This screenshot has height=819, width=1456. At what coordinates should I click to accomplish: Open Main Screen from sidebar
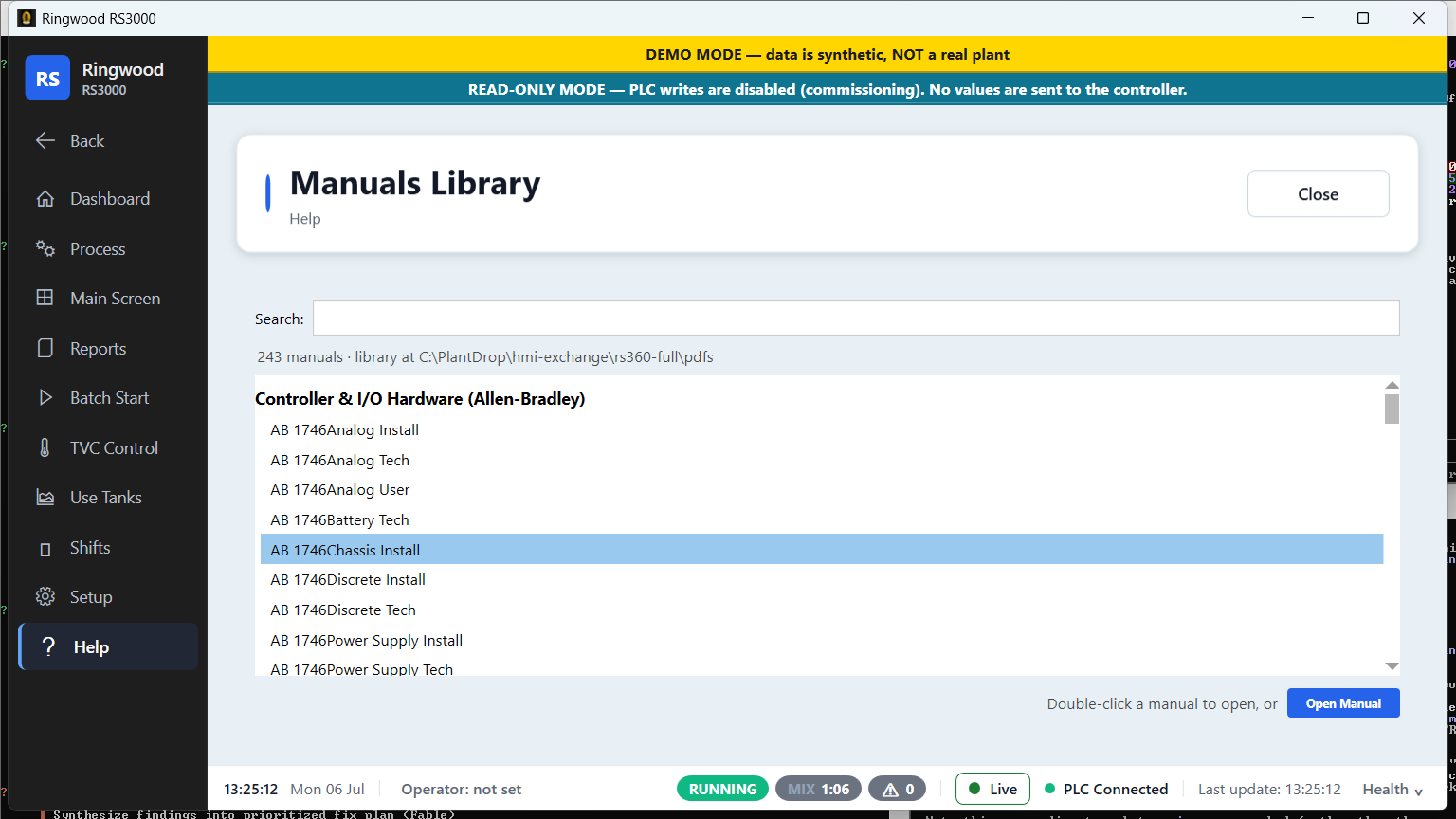pos(108,298)
